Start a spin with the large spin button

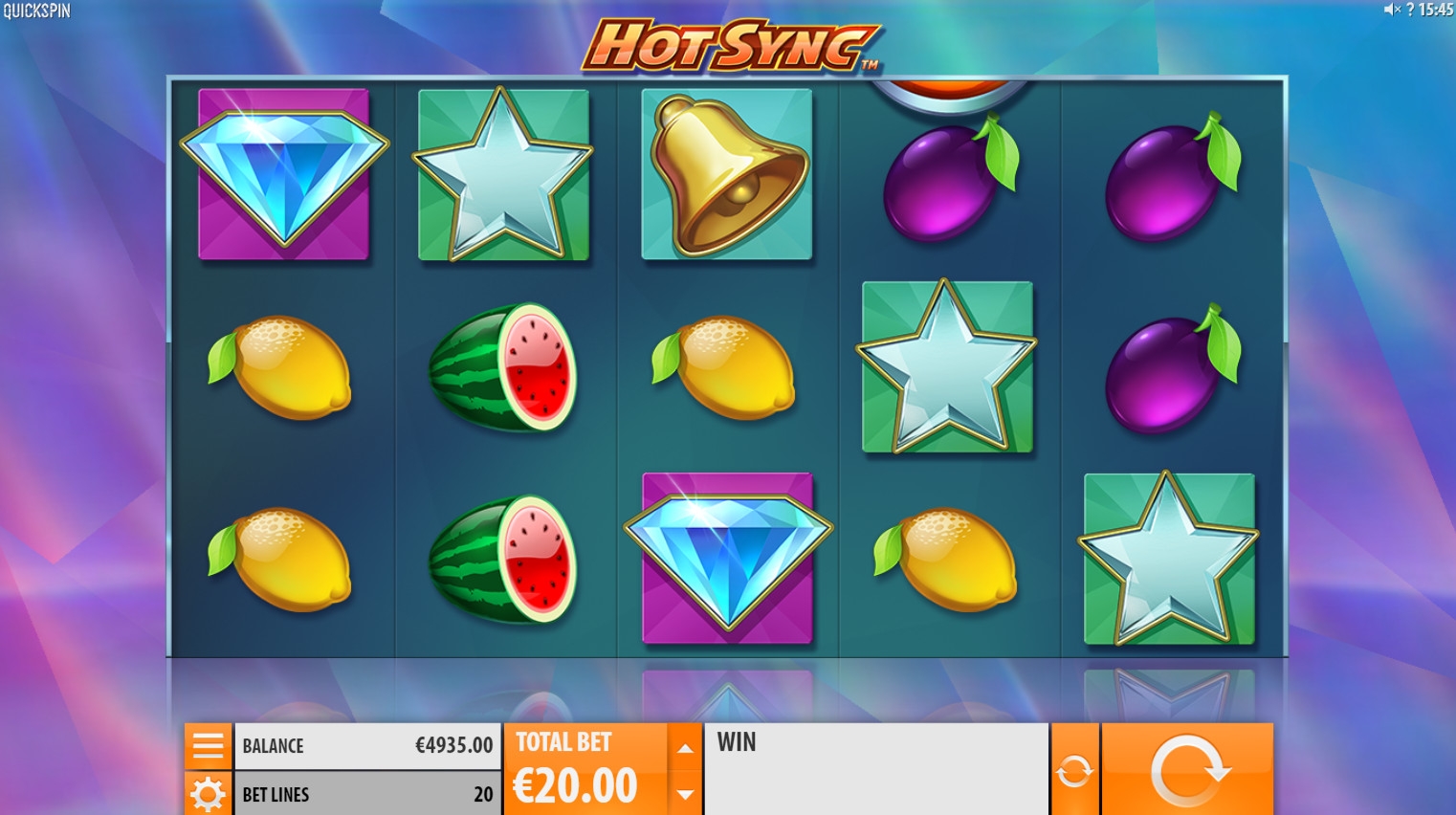tap(1187, 770)
